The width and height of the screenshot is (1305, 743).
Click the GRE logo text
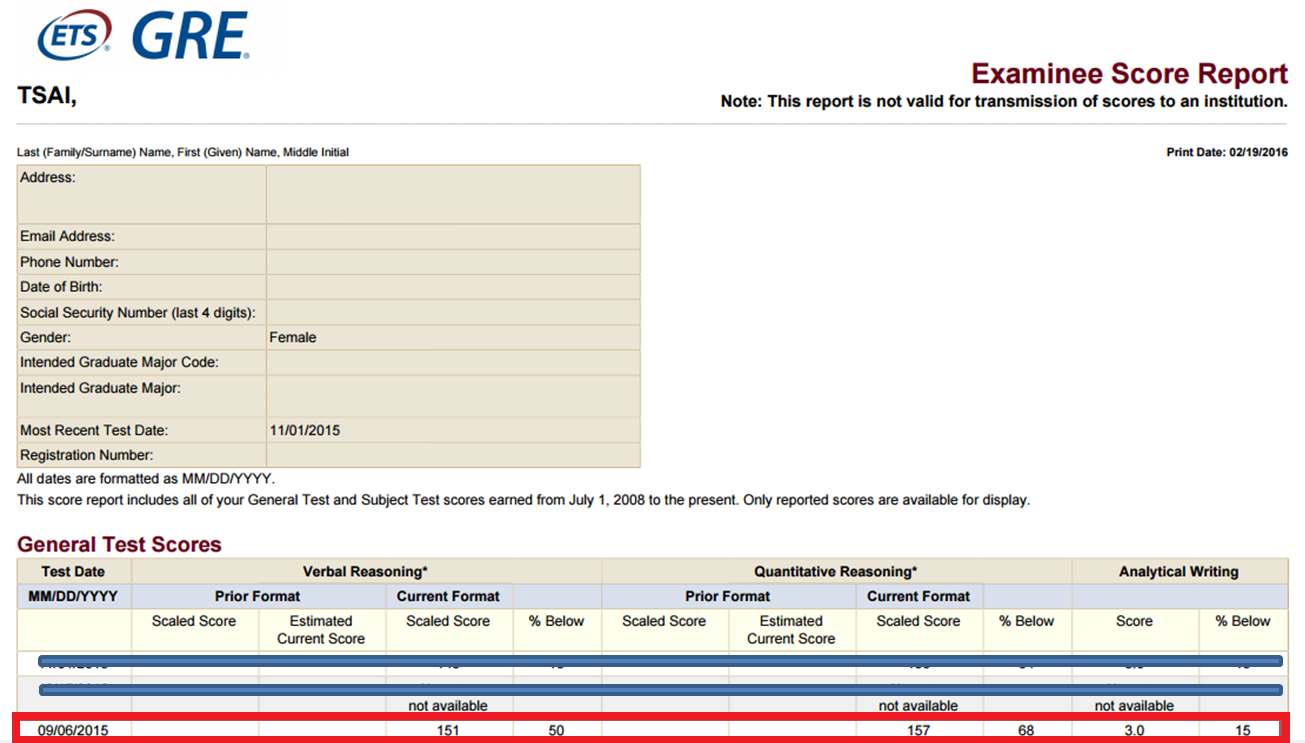(x=190, y=36)
